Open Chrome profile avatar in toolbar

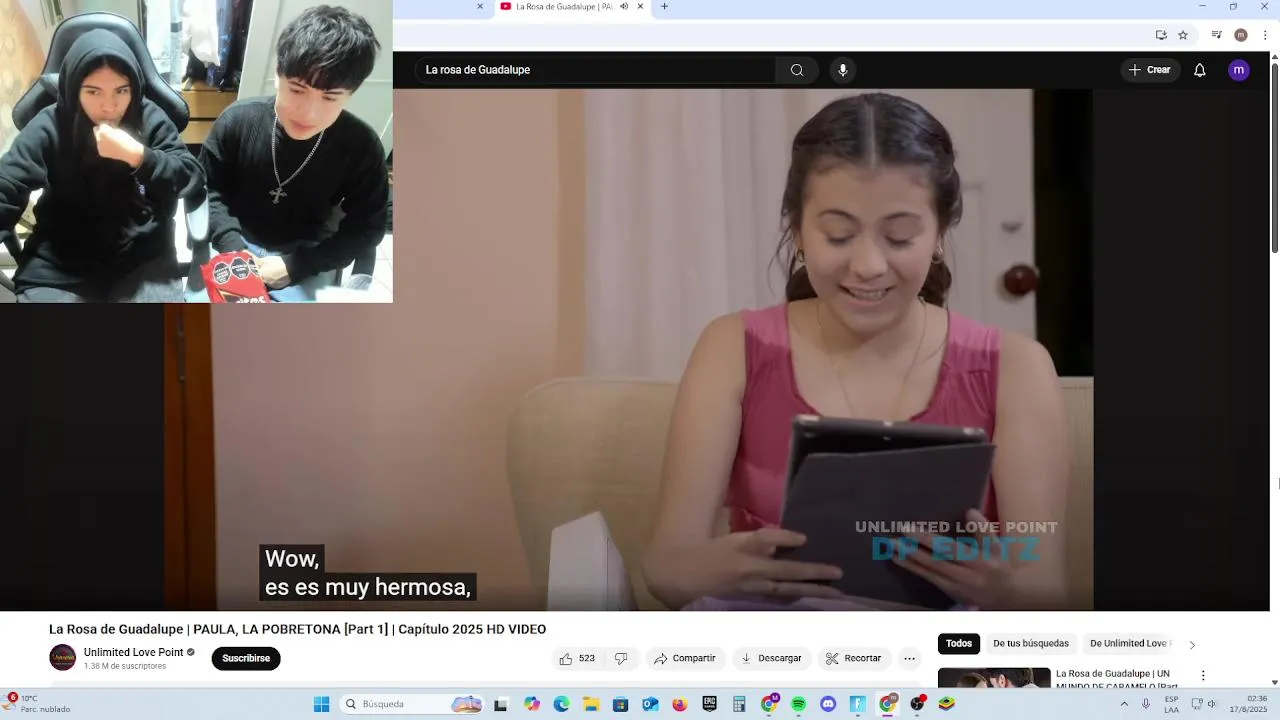pyautogui.click(x=1241, y=35)
